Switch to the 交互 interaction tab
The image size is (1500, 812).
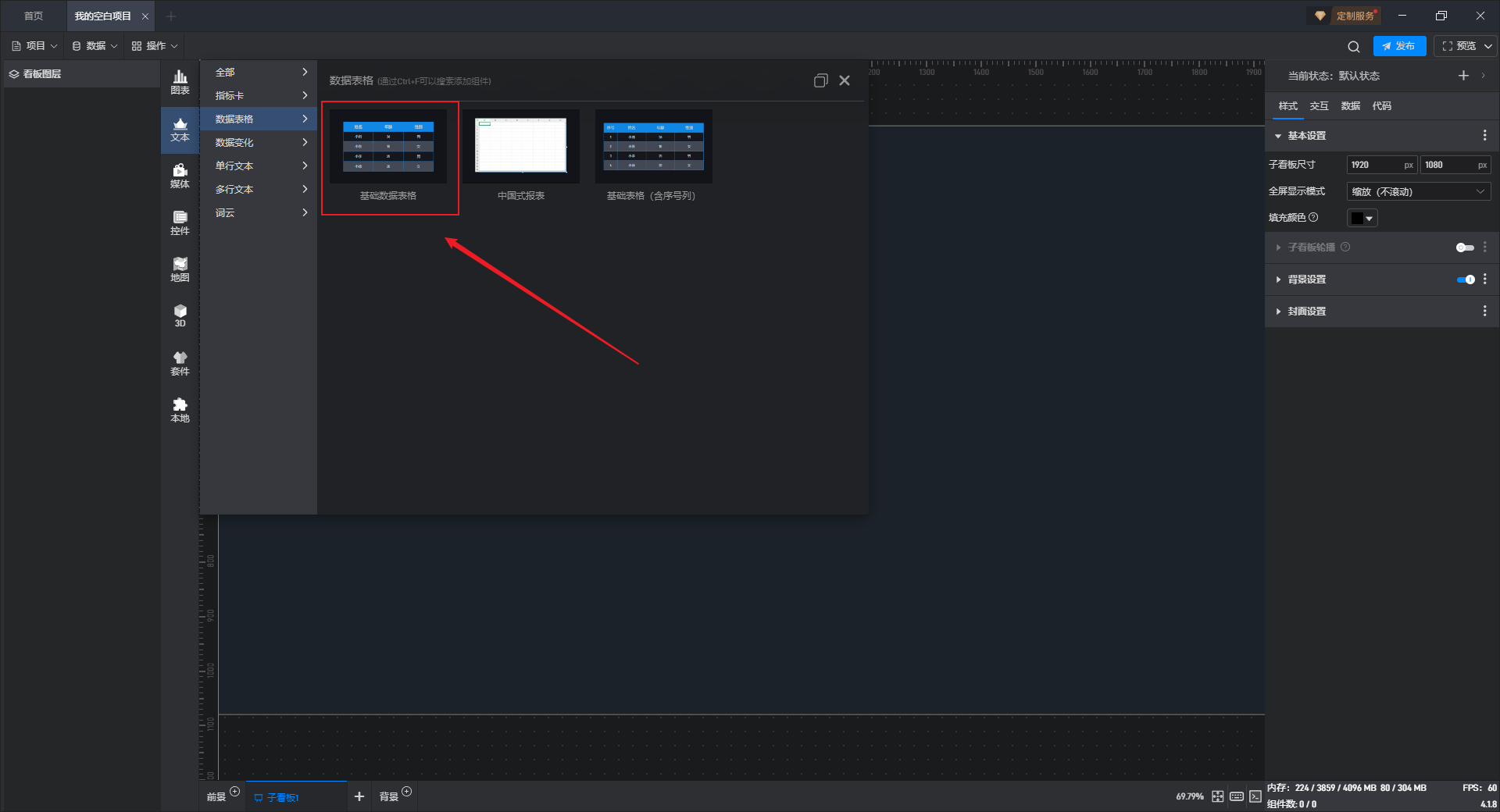point(1319,106)
